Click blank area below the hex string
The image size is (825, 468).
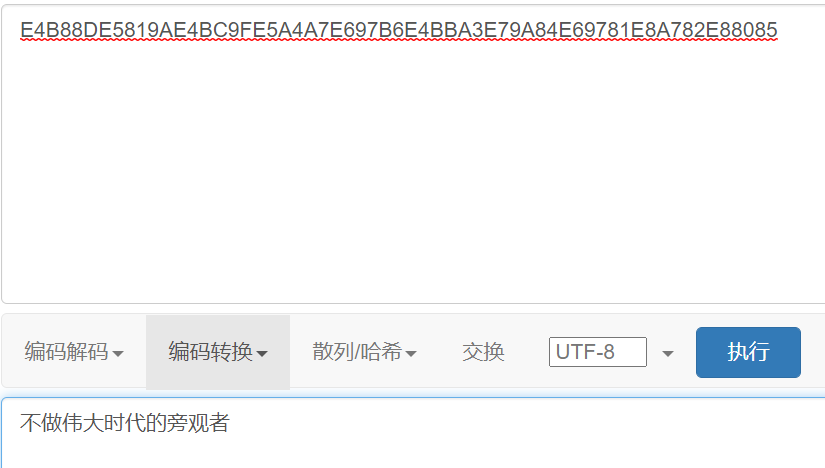coord(413,174)
